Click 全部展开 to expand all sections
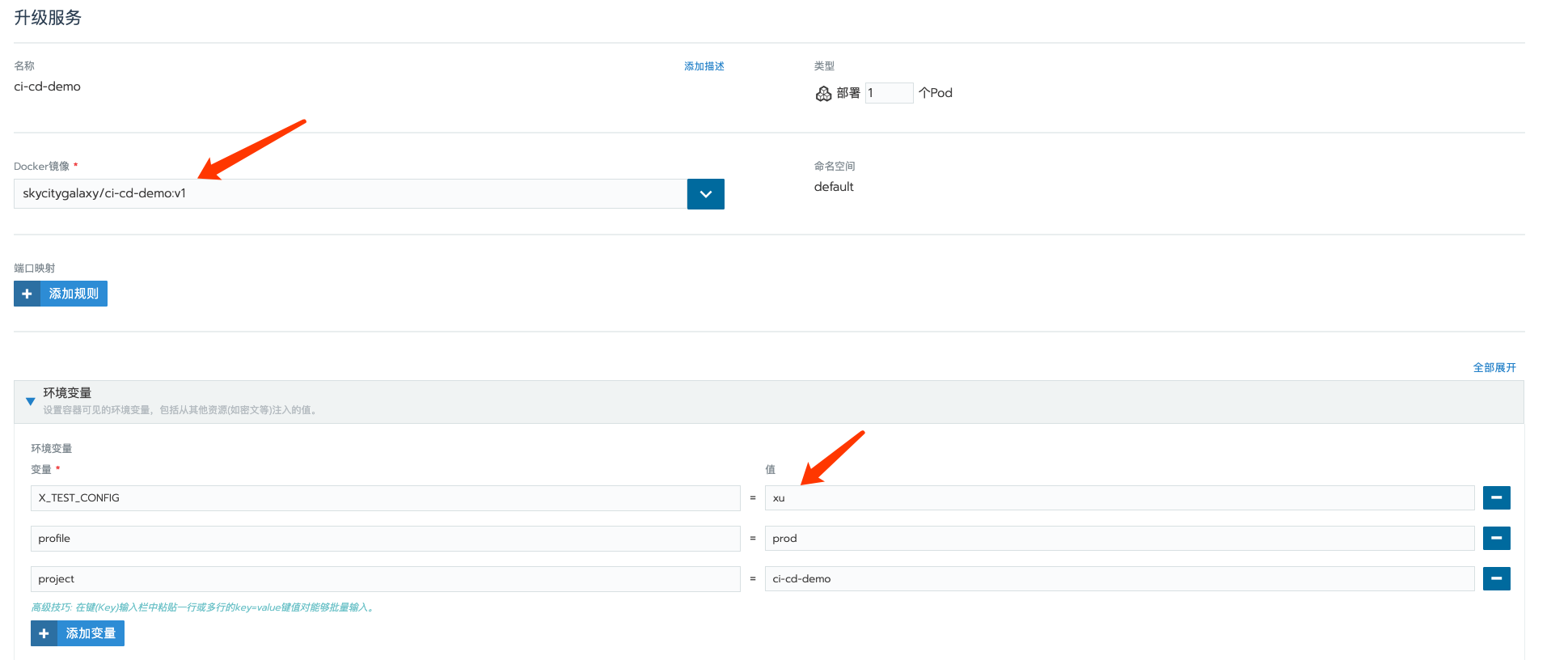The image size is (1568, 660). [x=1494, y=367]
